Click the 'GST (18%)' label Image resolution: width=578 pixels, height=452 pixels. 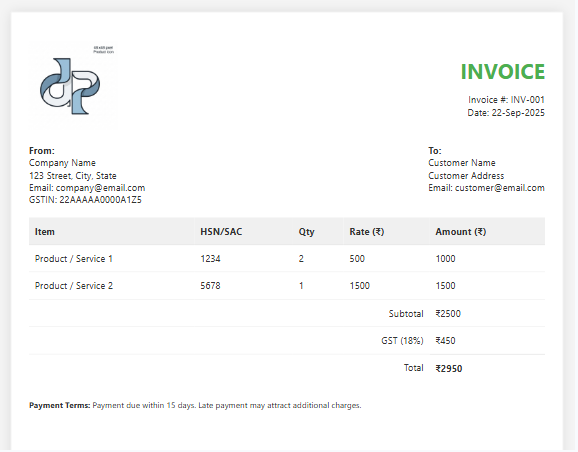click(x=402, y=341)
